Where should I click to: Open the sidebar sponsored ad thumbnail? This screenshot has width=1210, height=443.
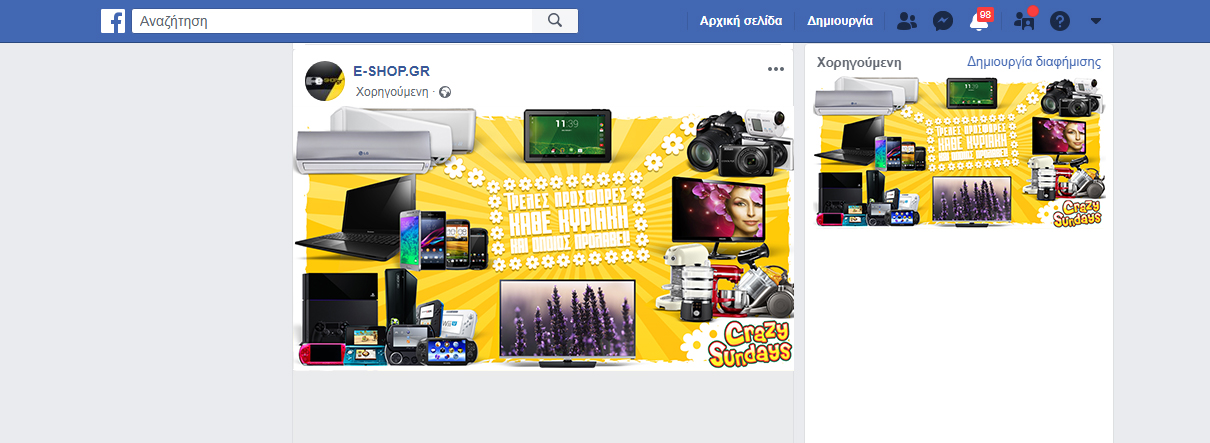959,153
